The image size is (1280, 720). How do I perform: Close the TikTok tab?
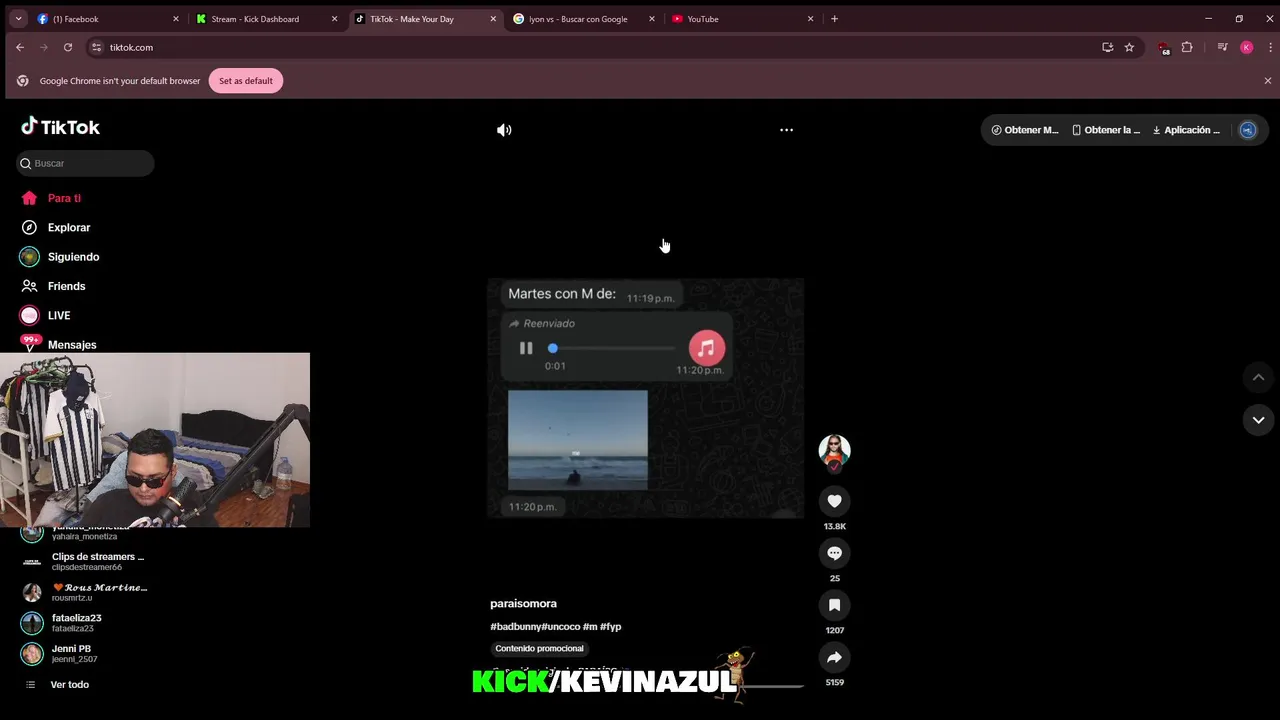coord(493,19)
